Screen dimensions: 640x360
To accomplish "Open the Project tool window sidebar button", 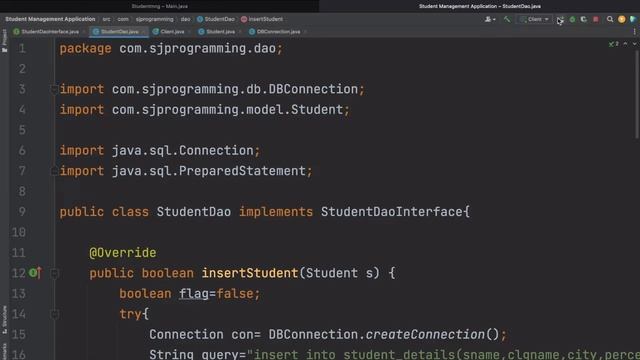I will [x=4, y=40].
